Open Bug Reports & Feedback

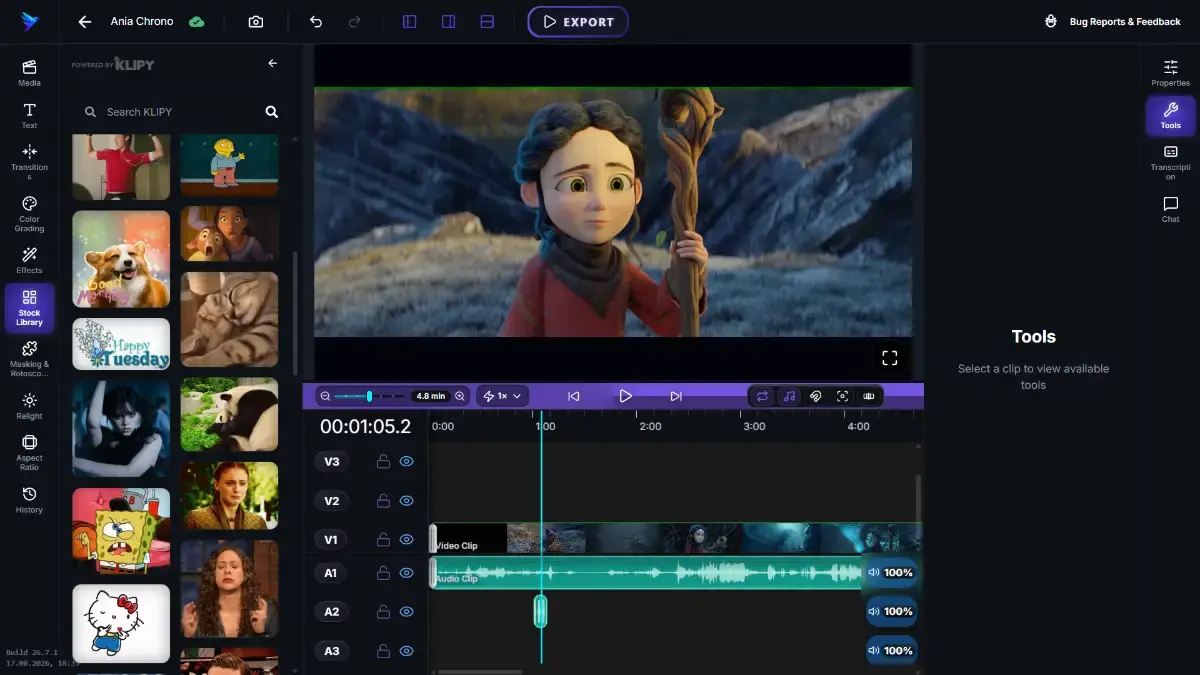click(1112, 21)
